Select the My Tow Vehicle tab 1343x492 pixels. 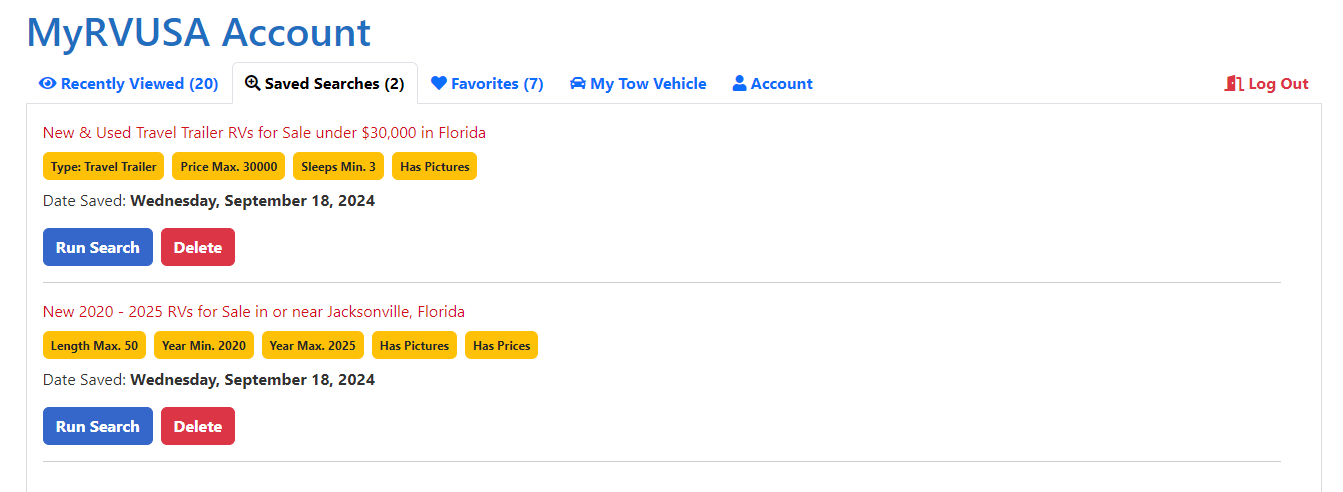[638, 84]
